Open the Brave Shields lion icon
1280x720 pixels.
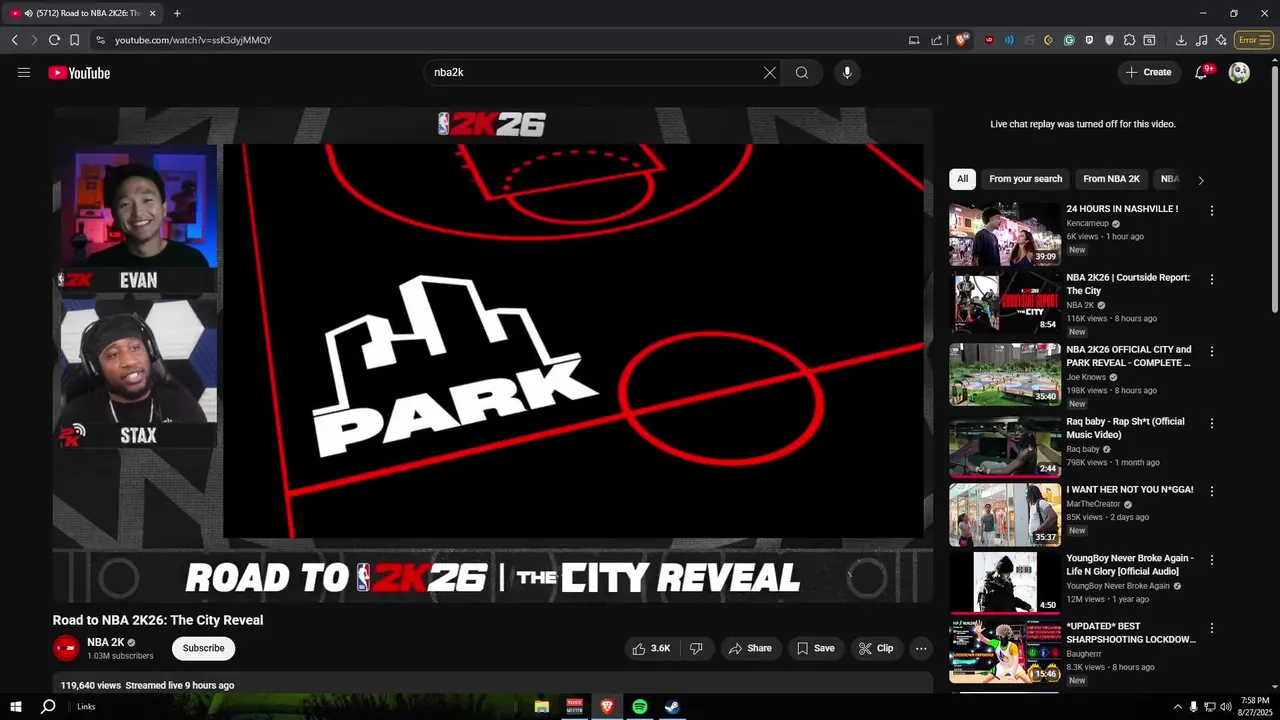[962, 40]
